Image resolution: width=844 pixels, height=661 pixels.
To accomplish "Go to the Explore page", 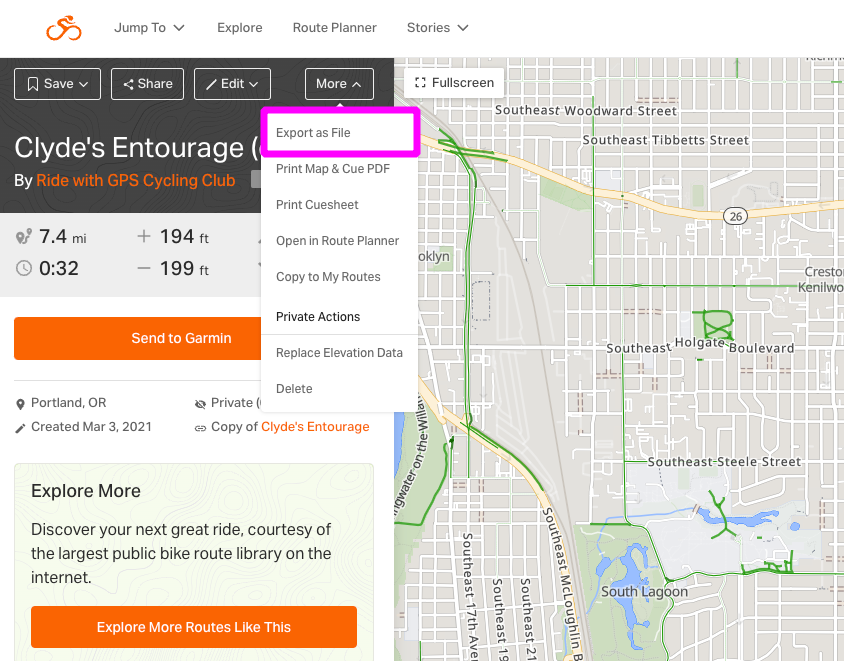I will tap(240, 27).
